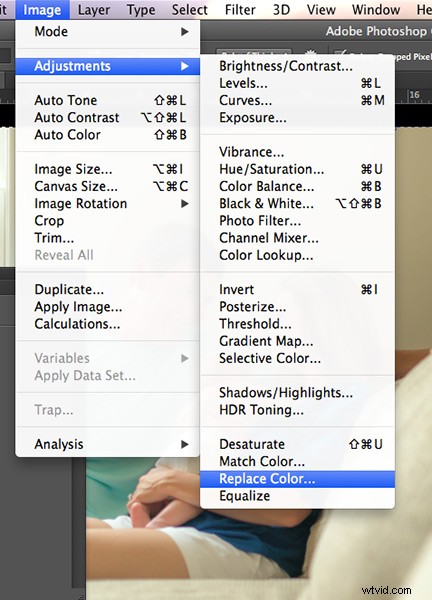The image size is (432, 600).
Task: Expand the Mode submenu arrow
Action: pos(185,31)
